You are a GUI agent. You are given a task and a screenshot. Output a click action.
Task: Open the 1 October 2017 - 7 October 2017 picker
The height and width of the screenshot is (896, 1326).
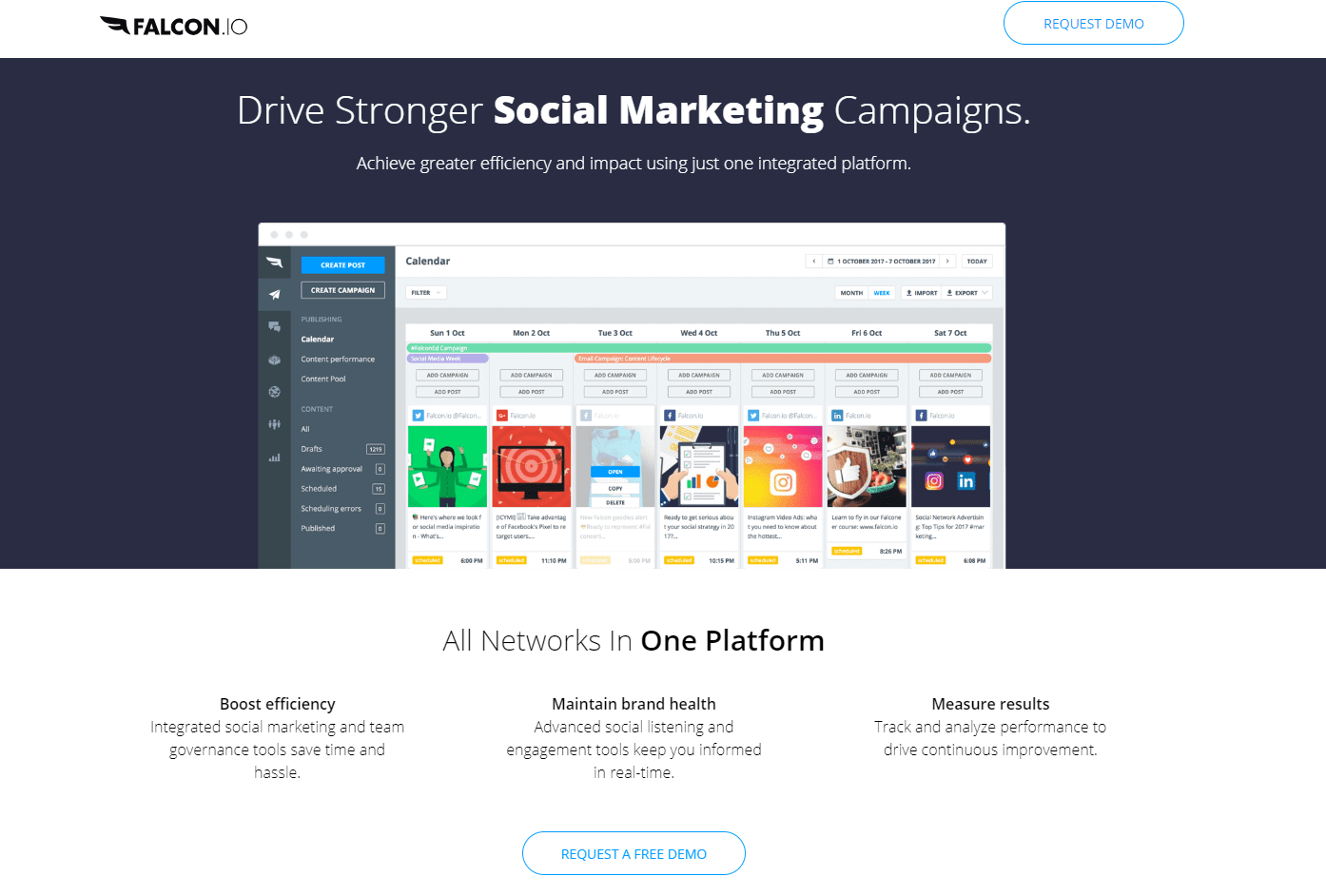click(881, 261)
